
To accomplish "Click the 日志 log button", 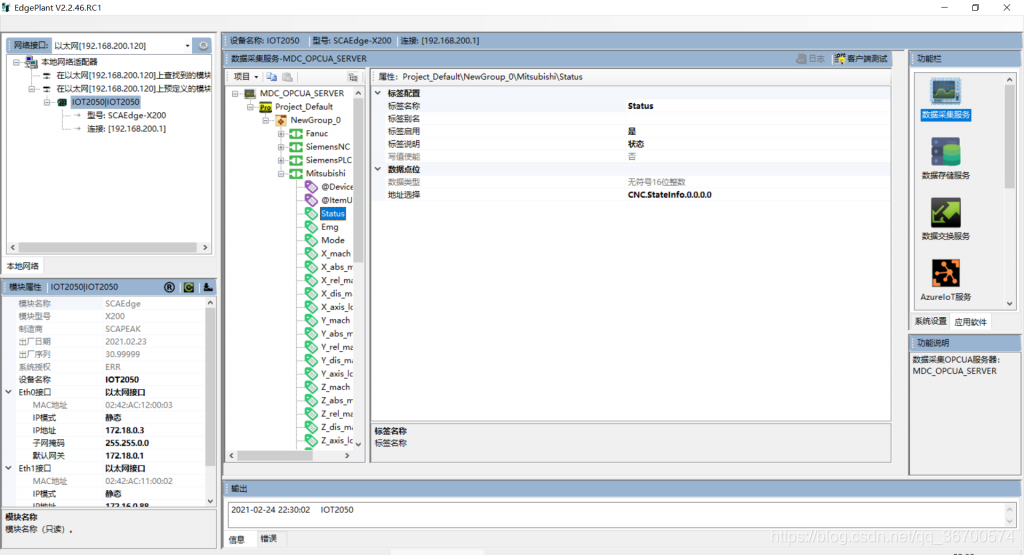I will (810, 59).
